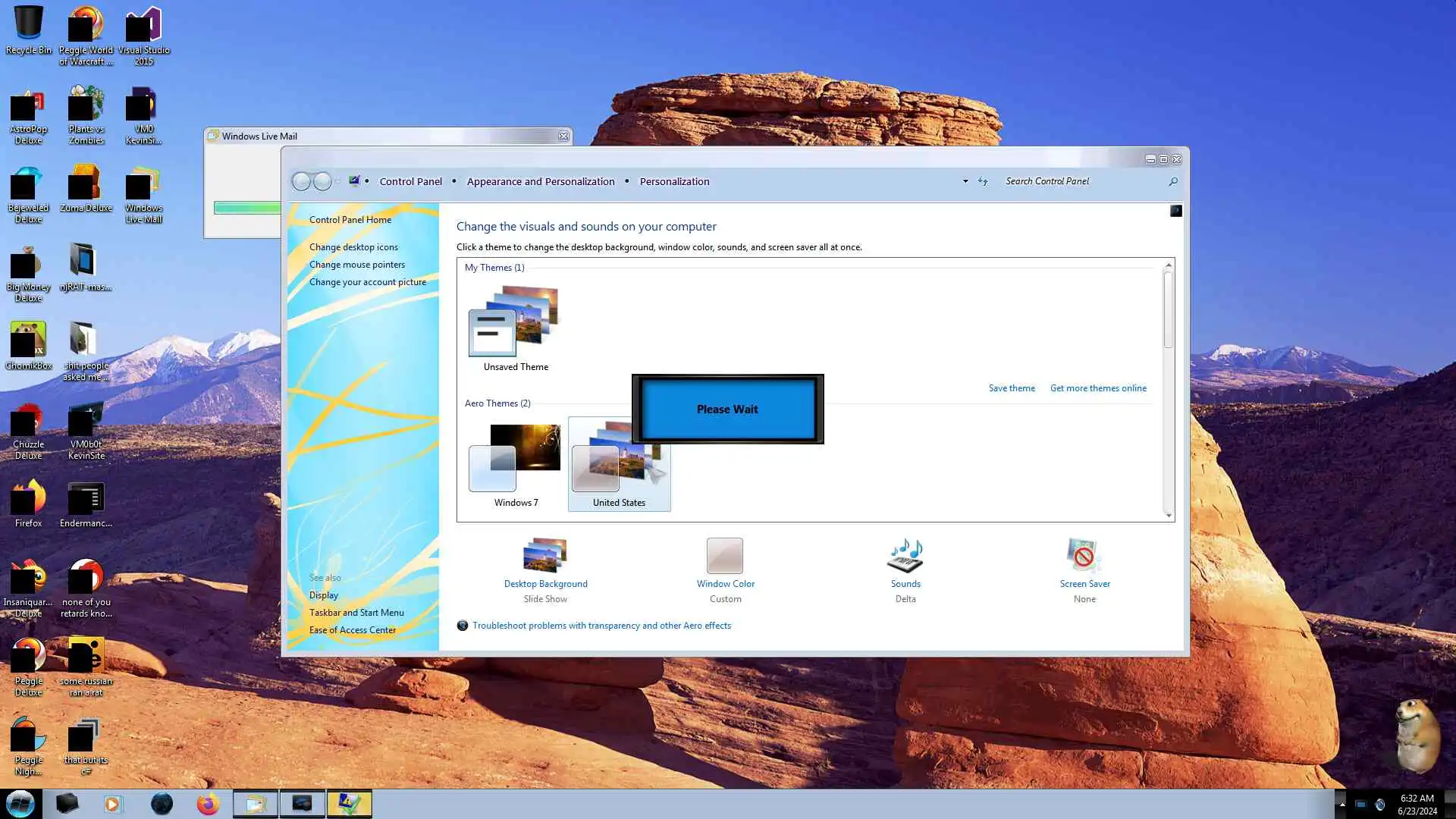Go to Control Panel Home
This screenshot has height=819, width=1456.
(350, 220)
